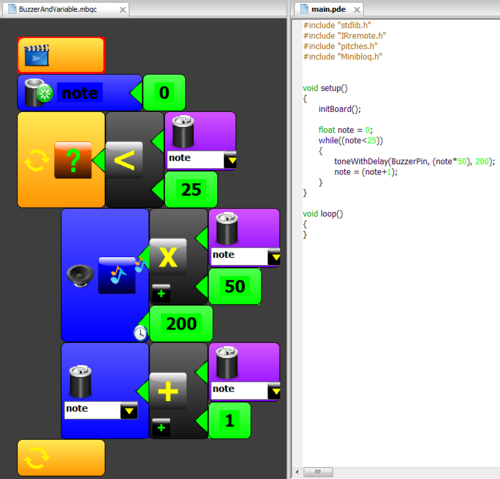Add parameter with addition block's plus button
The image size is (500, 479).
tap(161, 427)
